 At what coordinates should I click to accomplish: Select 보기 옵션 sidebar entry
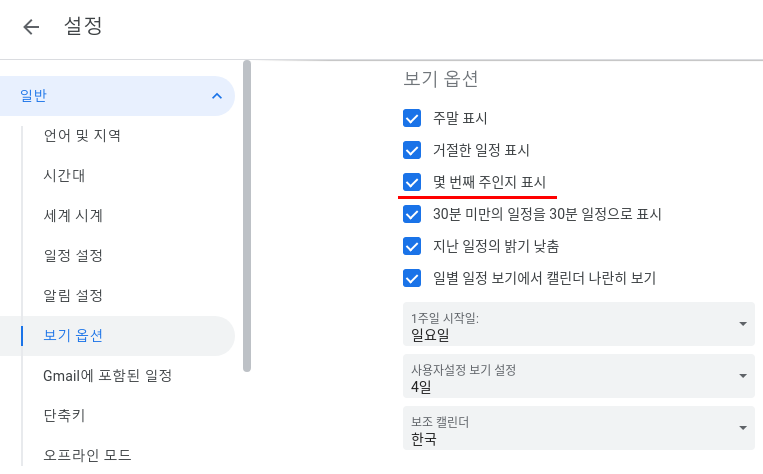tap(117, 335)
